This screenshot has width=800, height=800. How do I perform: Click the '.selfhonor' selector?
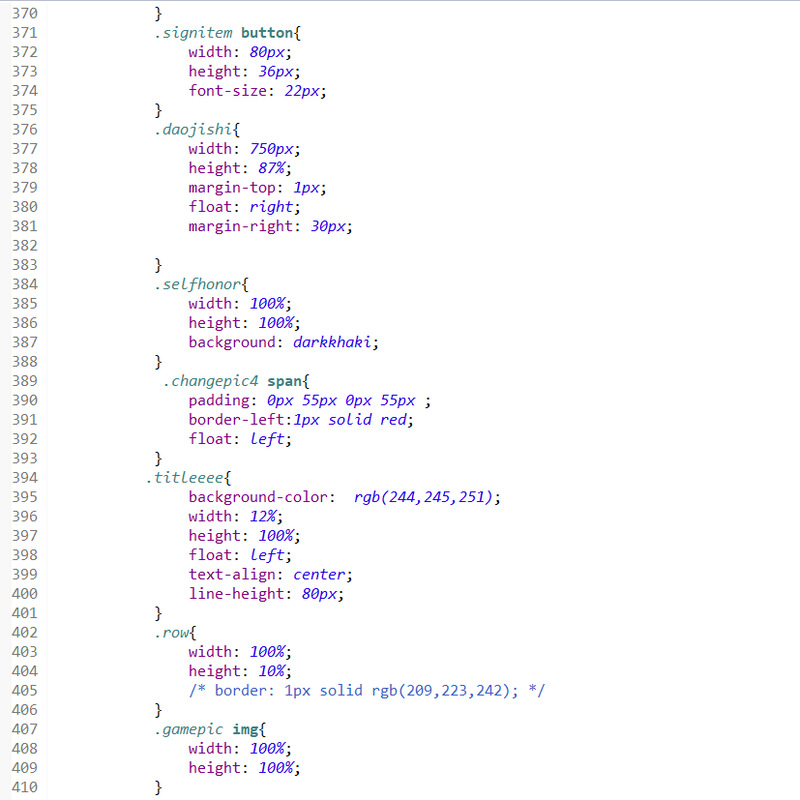[x=198, y=284]
